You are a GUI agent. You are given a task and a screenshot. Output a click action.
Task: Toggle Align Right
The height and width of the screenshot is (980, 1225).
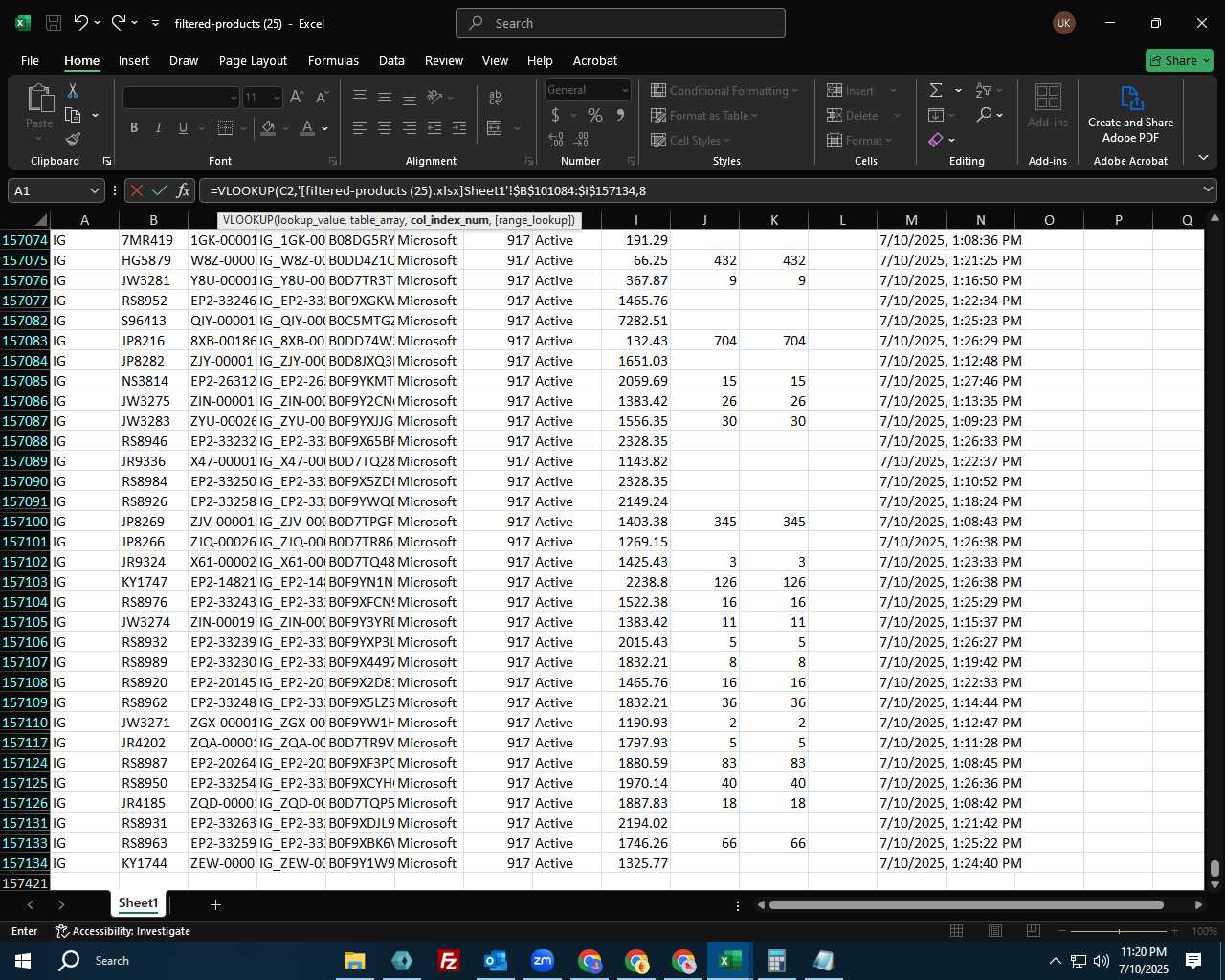tap(410, 127)
